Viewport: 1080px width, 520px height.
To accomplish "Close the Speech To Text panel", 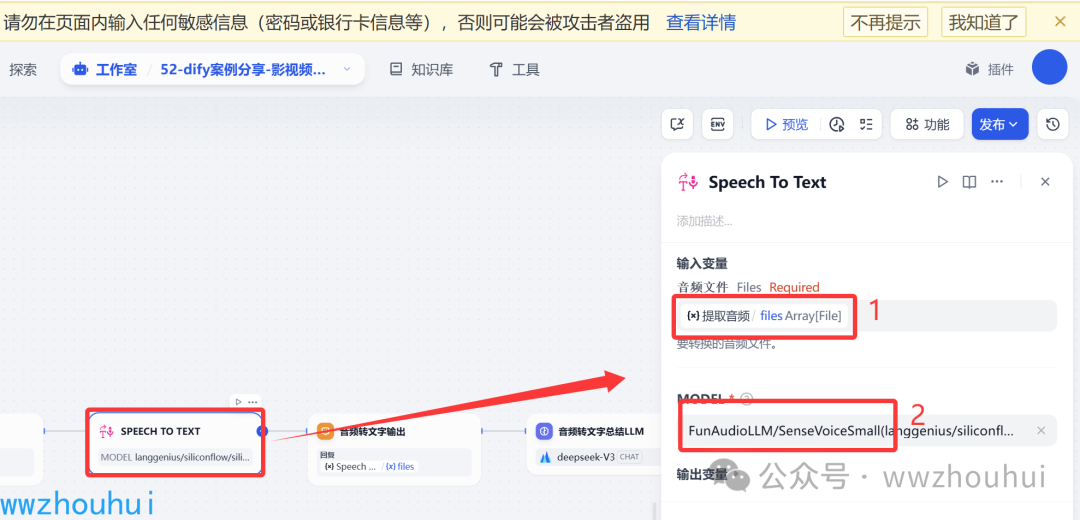I will [1045, 182].
